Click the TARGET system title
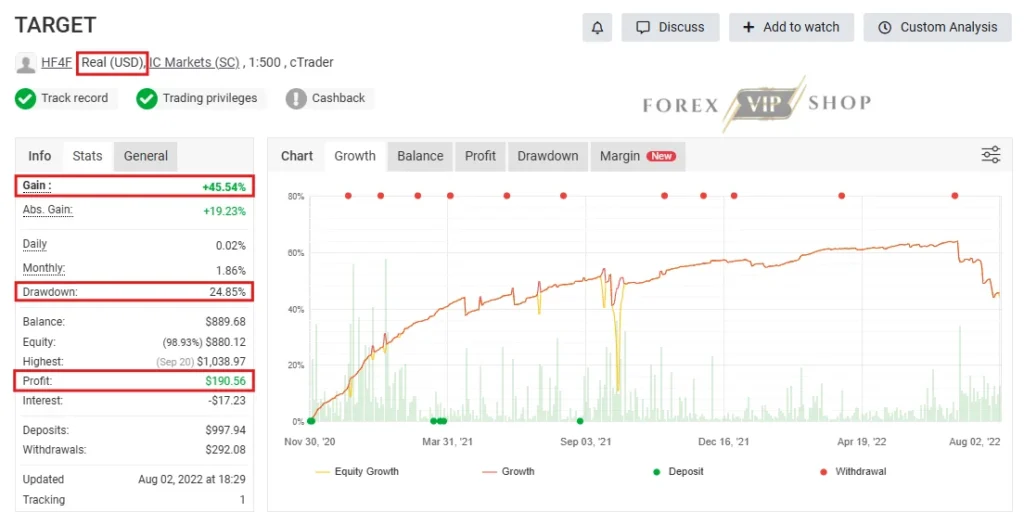Image resolution: width=1024 pixels, height=525 pixels. coord(56,25)
